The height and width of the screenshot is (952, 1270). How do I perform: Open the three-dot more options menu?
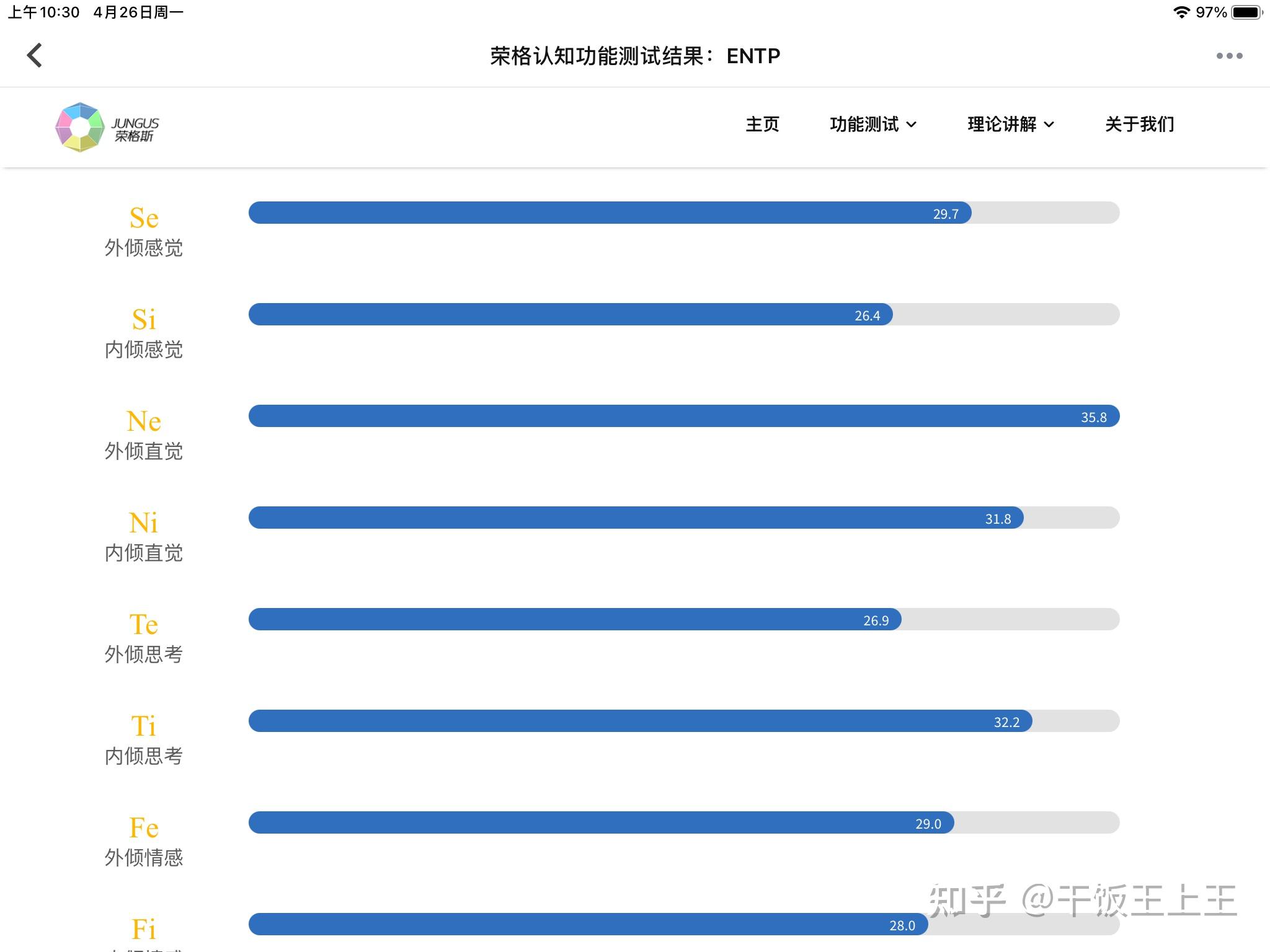tap(1229, 56)
